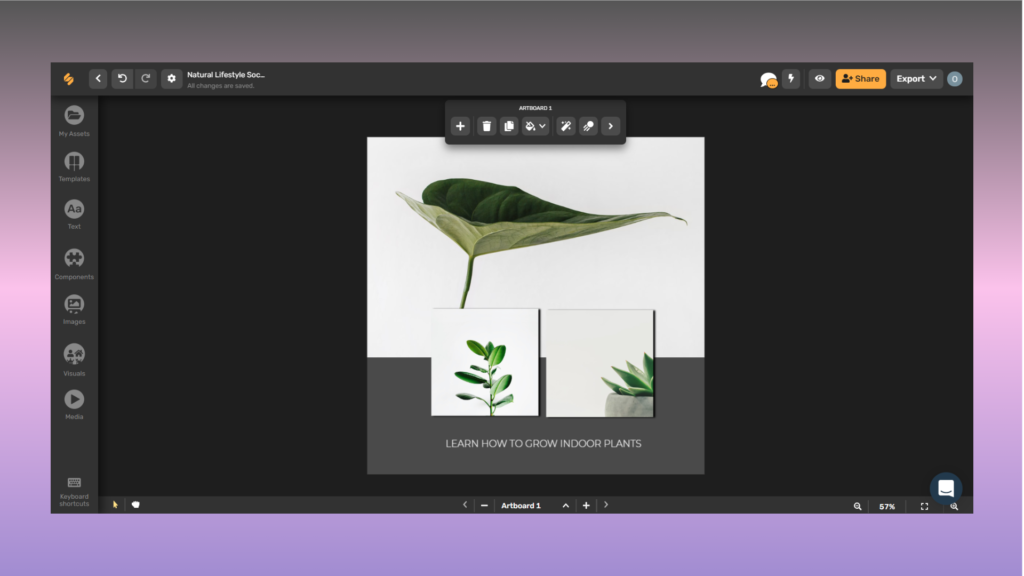The height and width of the screenshot is (576, 1024).
Task: Select the magic wand icon on the artboard toolbar
Action: [x=564, y=126]
